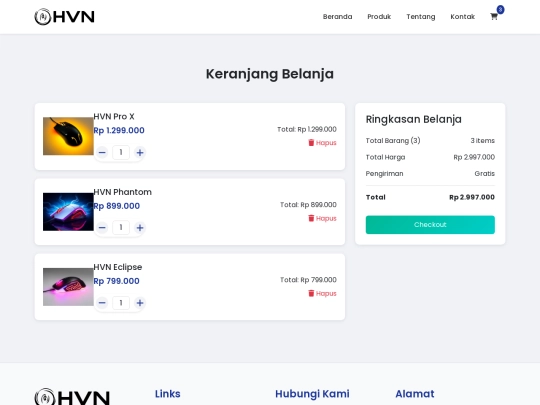
Task: Click the cart count badge
Action: click(x=500, y=10)
